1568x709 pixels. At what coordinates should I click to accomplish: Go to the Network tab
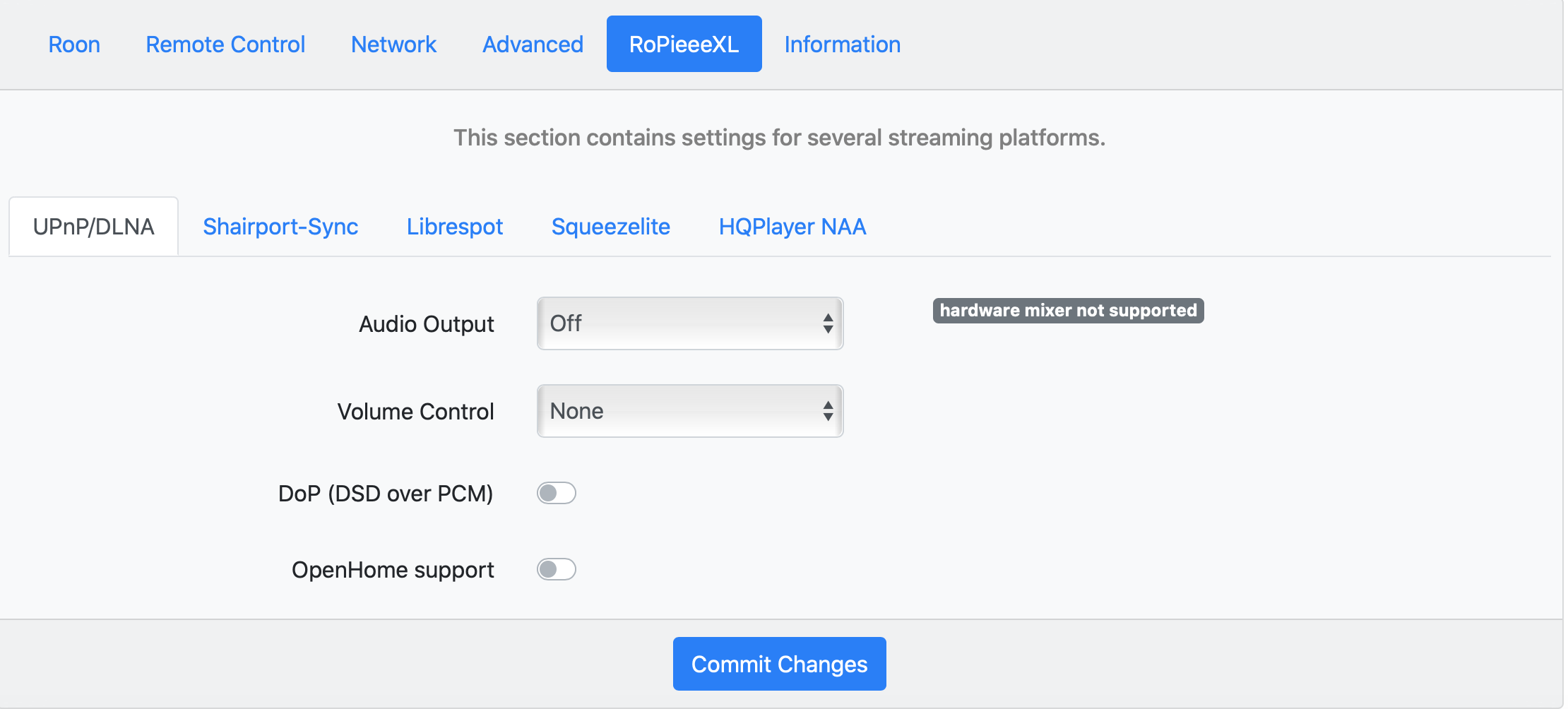click(x=393, y=44)
